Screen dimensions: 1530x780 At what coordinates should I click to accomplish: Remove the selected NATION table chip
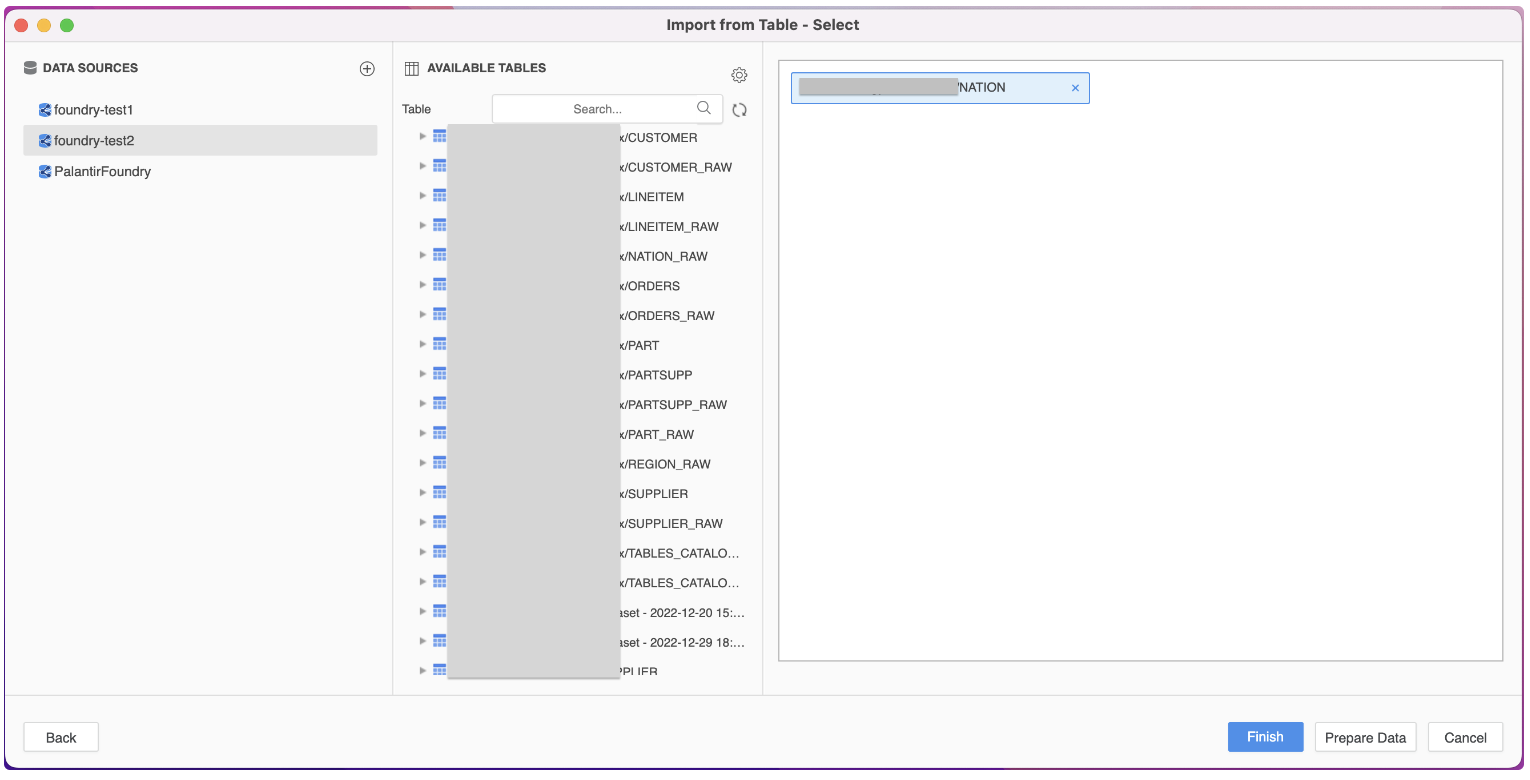(1075, 87)
